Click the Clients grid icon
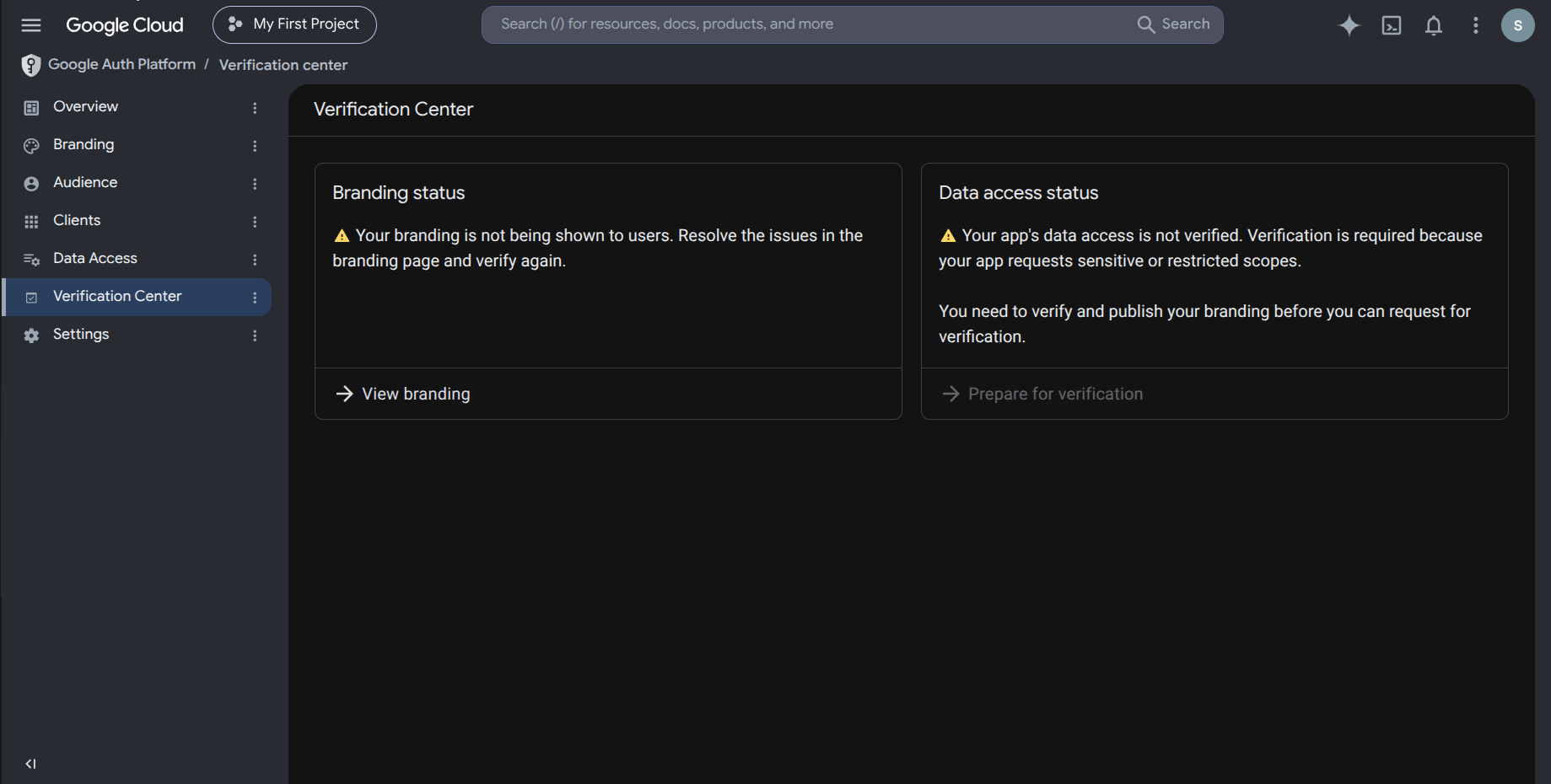This screenshot has width=1551, height=784. pyautogui.click(x=31, y=222)
